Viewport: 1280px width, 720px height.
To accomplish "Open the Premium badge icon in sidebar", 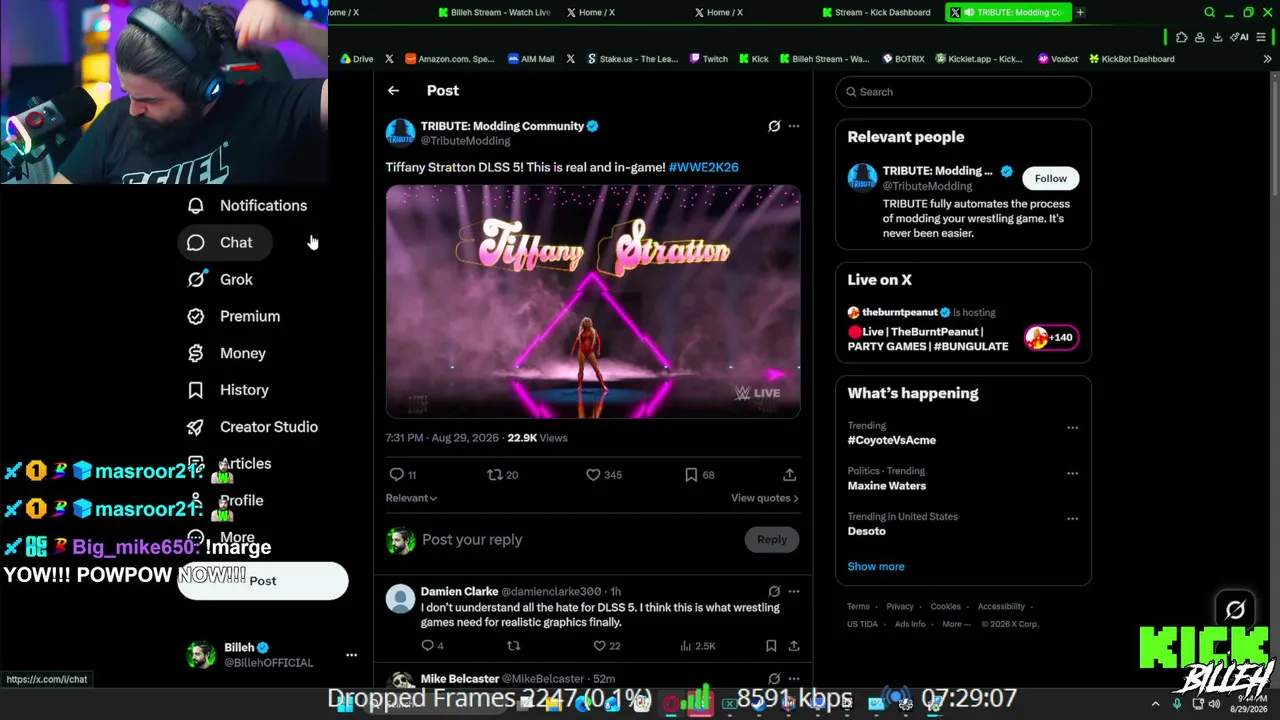I will coord(196,317).
